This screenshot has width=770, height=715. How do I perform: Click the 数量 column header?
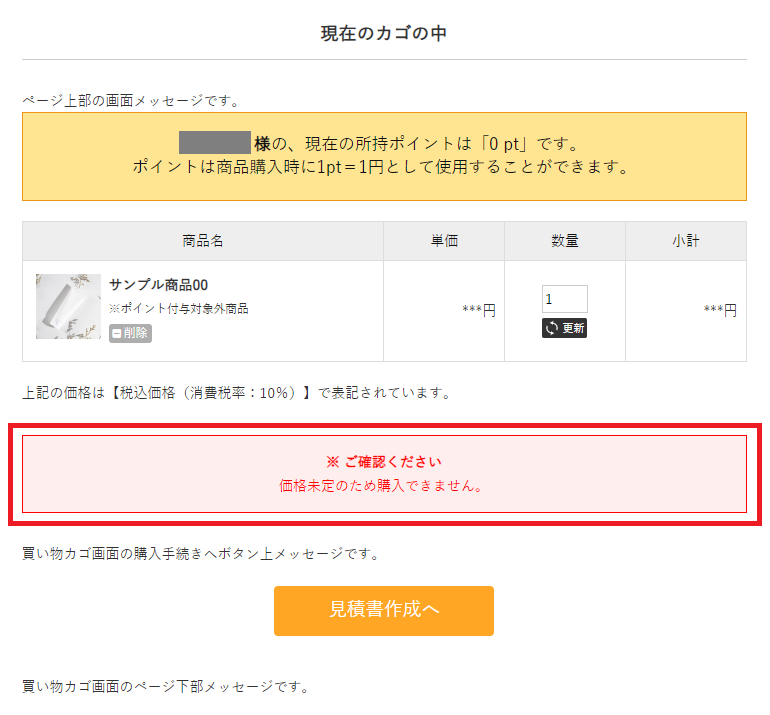pyautogui.click(x=565, y=241)
